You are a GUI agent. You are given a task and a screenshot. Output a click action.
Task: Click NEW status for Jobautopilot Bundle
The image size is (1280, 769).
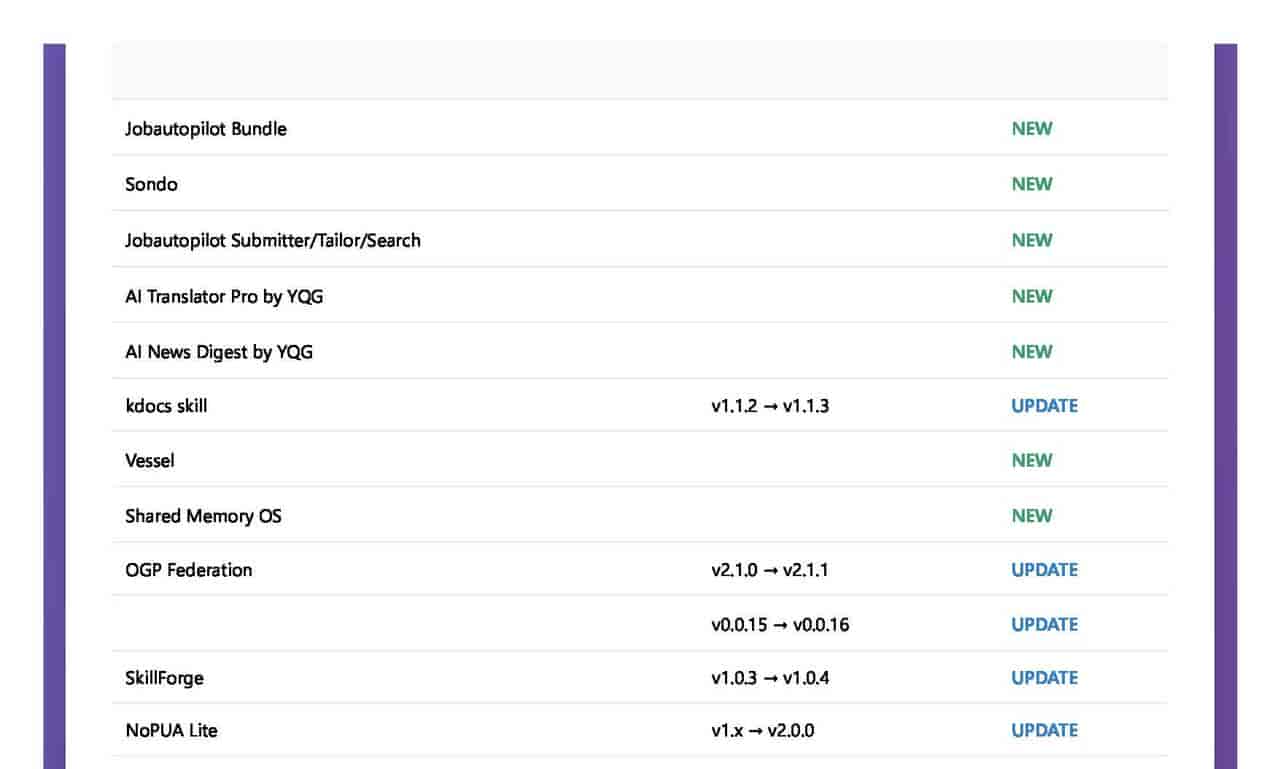pos(1032,129)
